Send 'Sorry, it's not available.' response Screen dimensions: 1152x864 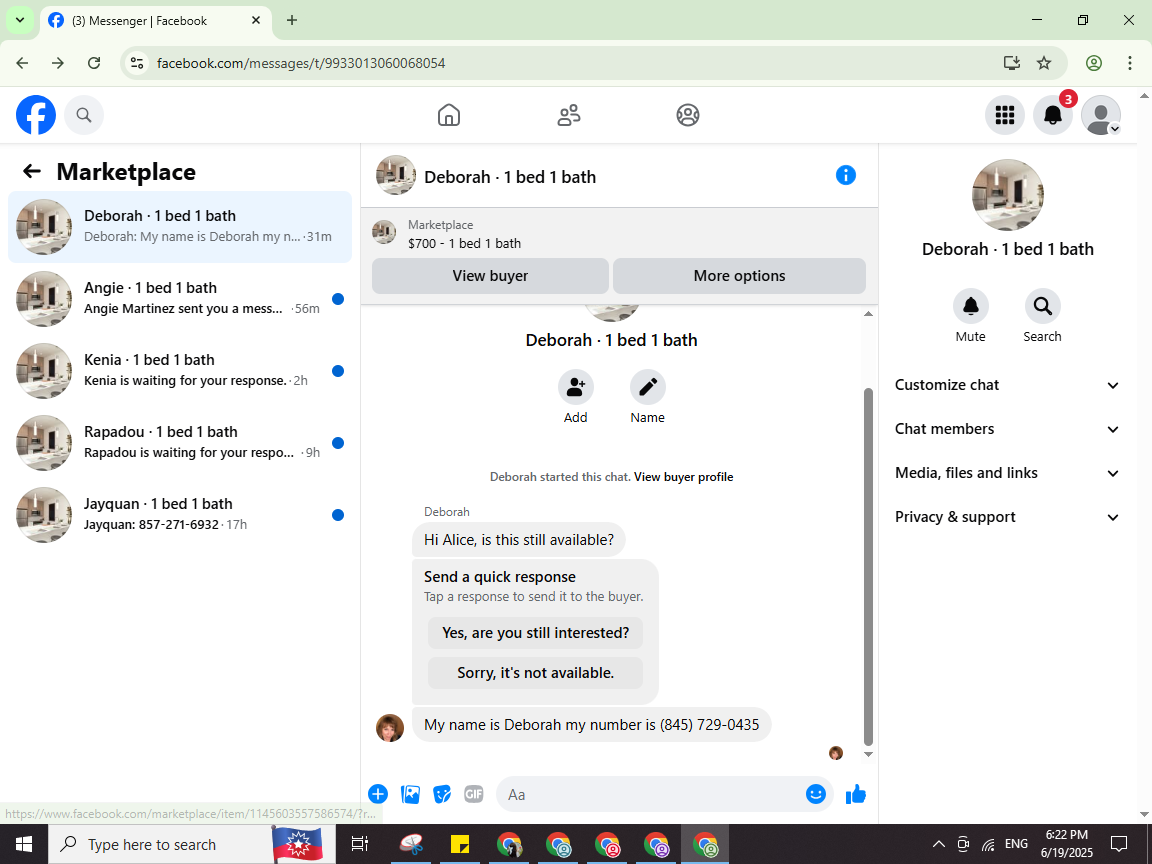[x=536, y=673]
